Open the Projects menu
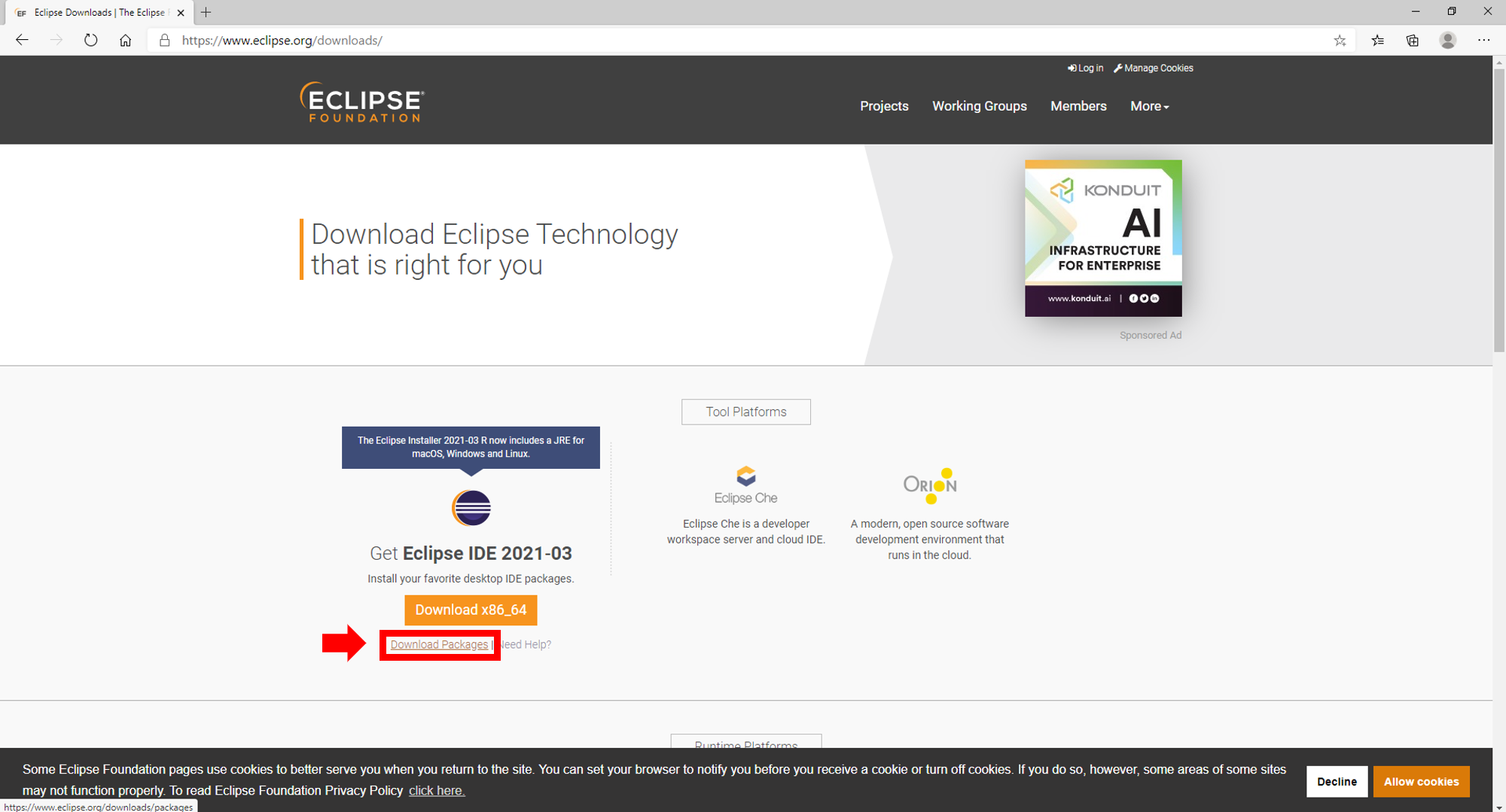 pos(884,106)
